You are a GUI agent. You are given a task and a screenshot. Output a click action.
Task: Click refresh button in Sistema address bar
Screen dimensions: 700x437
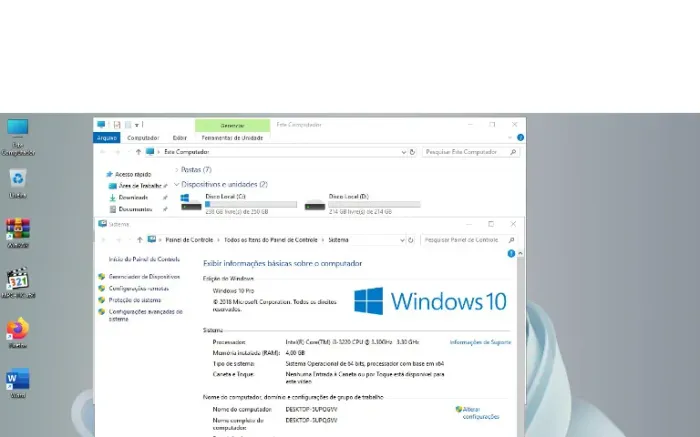point(411,240)
